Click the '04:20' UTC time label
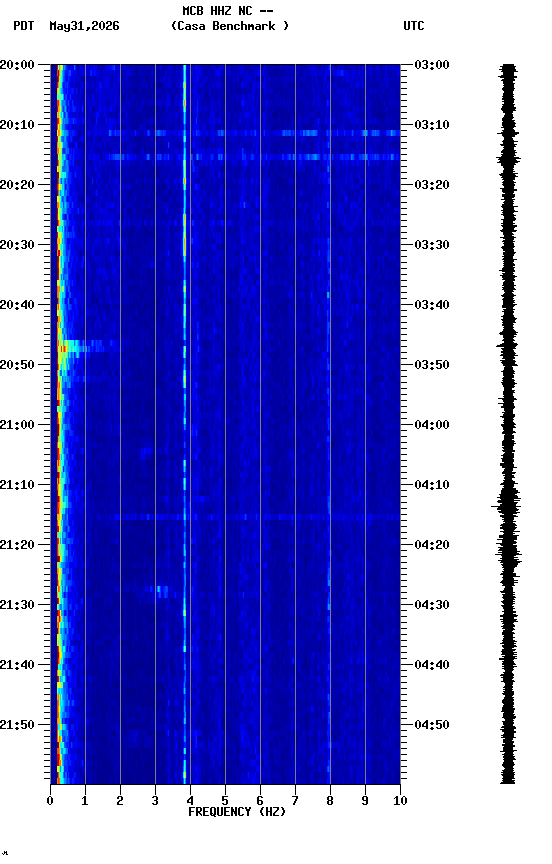Screen dimensions: 552x864 click(432, 545)
